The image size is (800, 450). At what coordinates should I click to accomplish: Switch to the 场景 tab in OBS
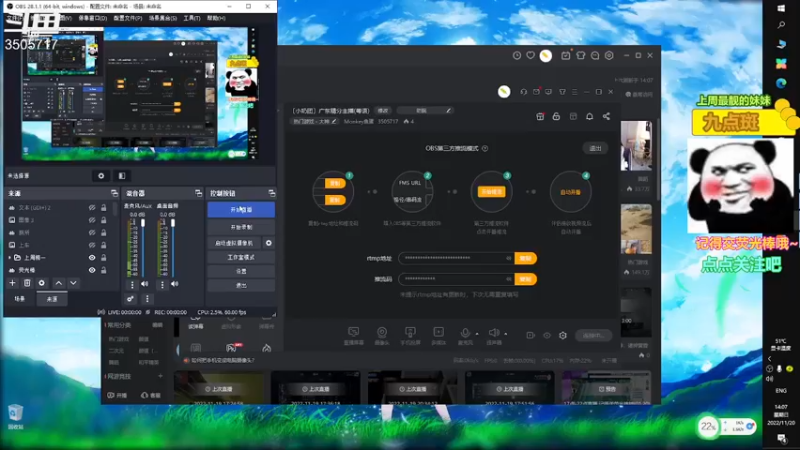19,299
